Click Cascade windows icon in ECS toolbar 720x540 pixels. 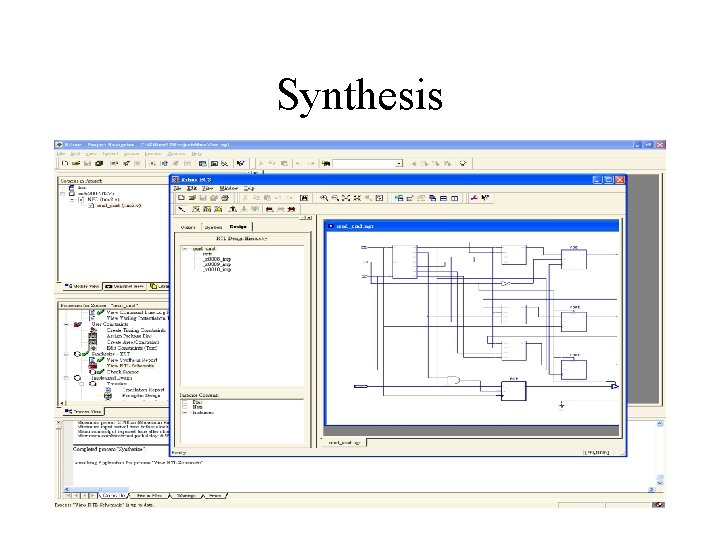(x=432, y=198)
